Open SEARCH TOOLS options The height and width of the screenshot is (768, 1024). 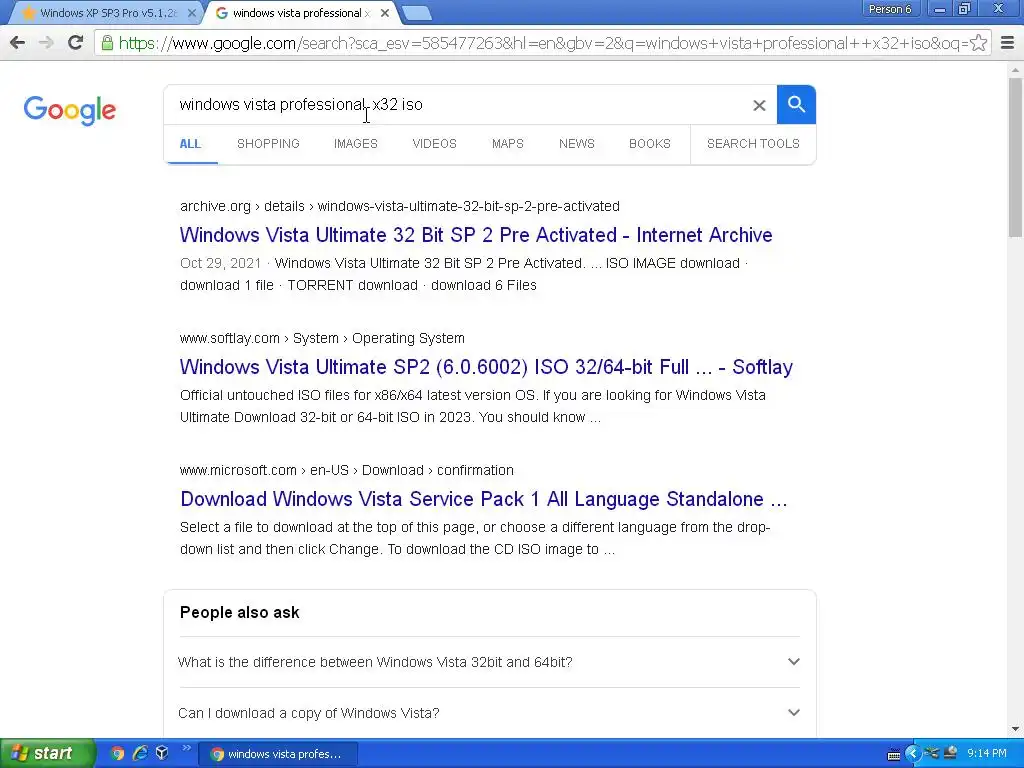pyautogui.click(x=753, y=144)
